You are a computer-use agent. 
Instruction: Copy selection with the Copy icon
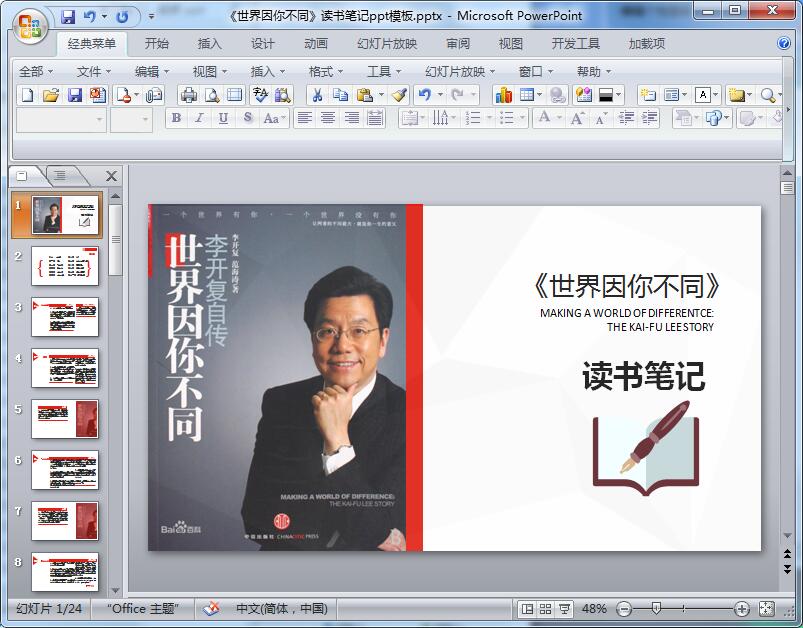click(x=340, y=95)
